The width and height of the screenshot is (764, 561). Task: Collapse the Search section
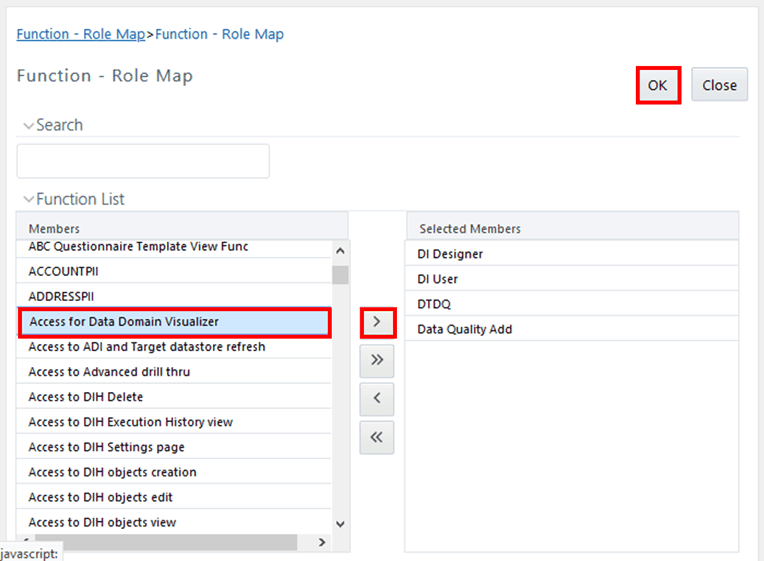coord(29,125)
